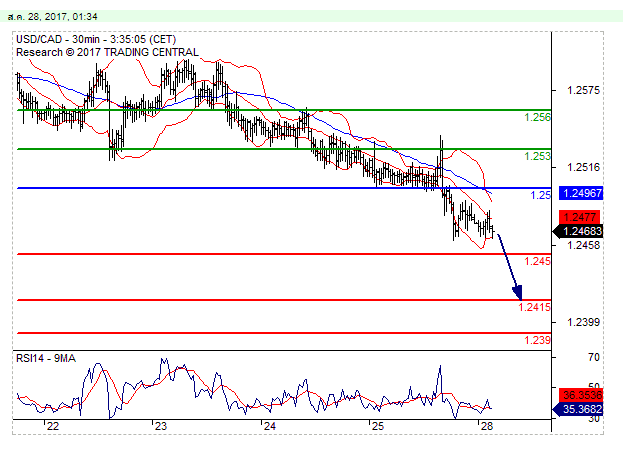Viewport: 623px width, 453px height.
Task: Click the date label 25 on time axis
Action: 378,426
